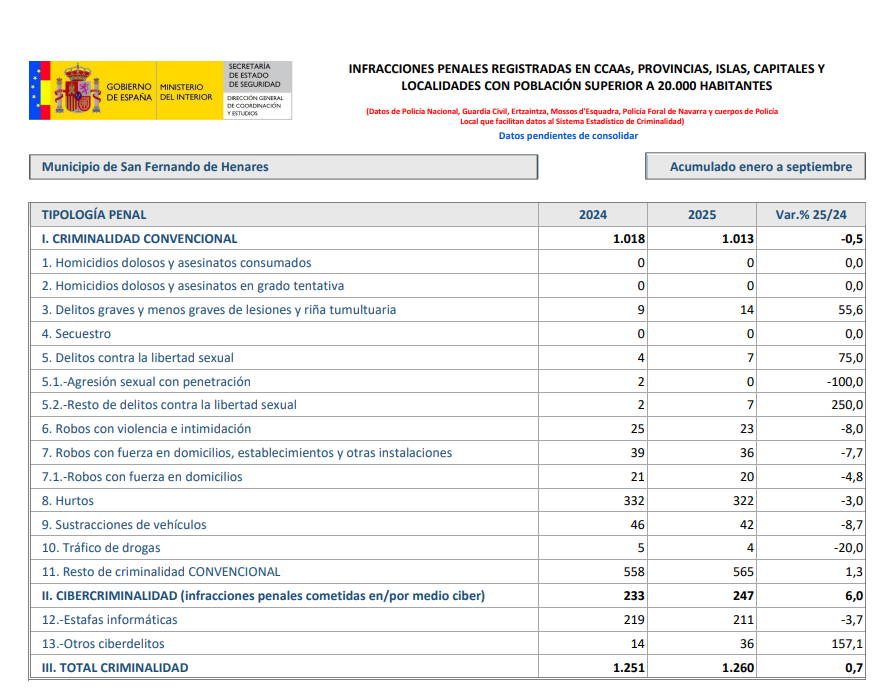Select the 8. Hurtos row label
The image size is (885, 689).
[68, 500]
